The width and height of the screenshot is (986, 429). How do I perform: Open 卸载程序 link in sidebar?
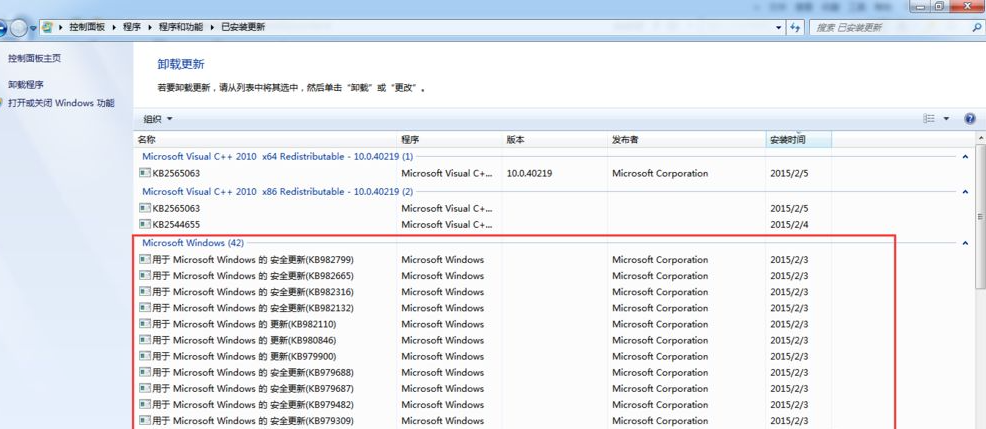click(26, 84)
